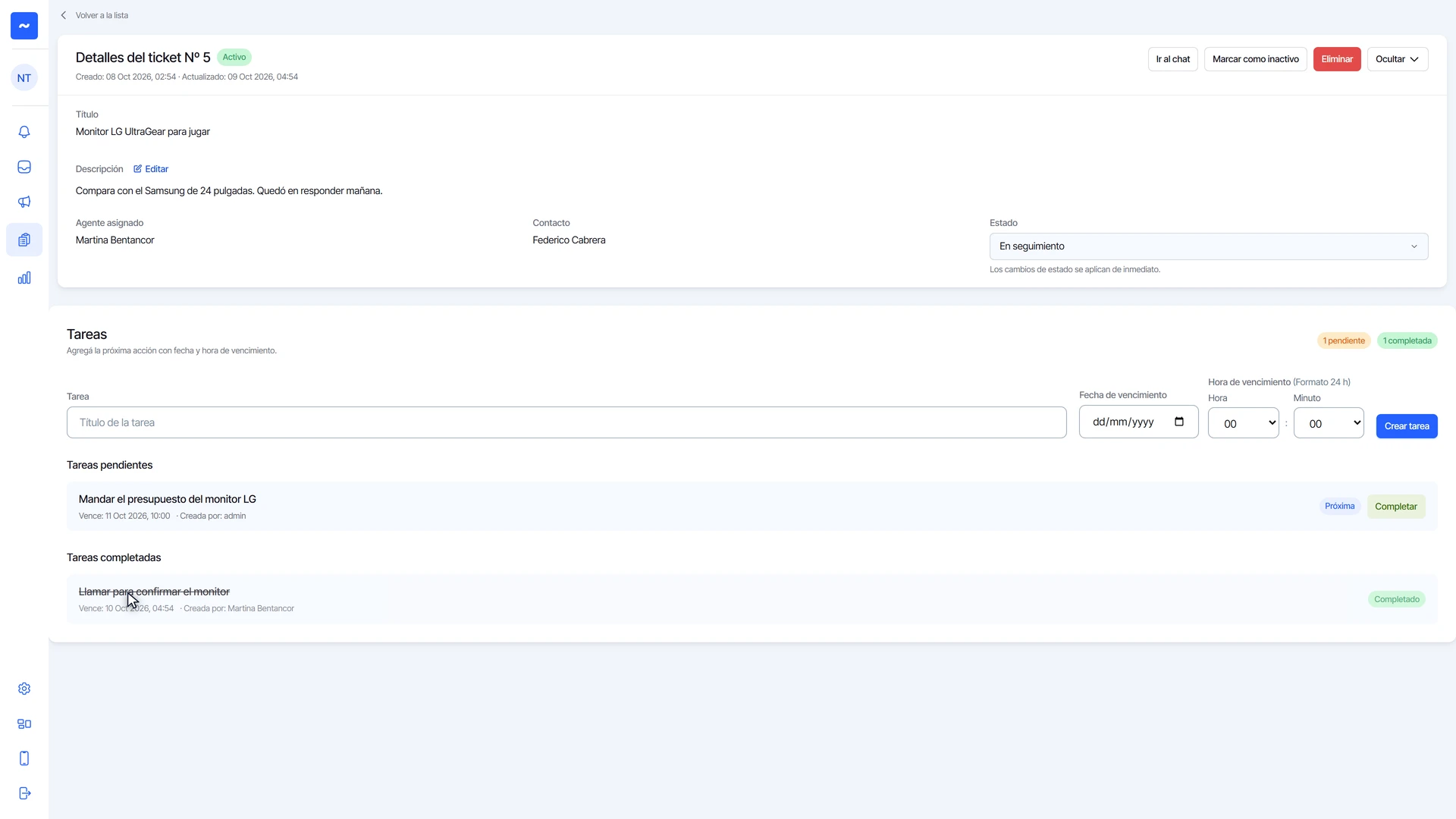Click agent name Martina Bentancor
The height and width of the screenshot is (819, 1456).
[115, 240]
